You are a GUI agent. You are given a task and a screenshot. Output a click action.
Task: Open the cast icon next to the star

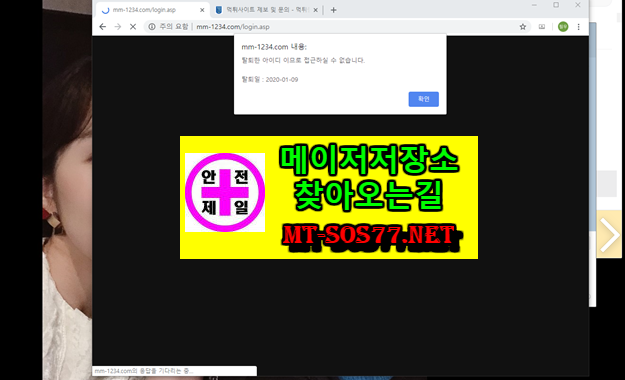coord(542,27)
